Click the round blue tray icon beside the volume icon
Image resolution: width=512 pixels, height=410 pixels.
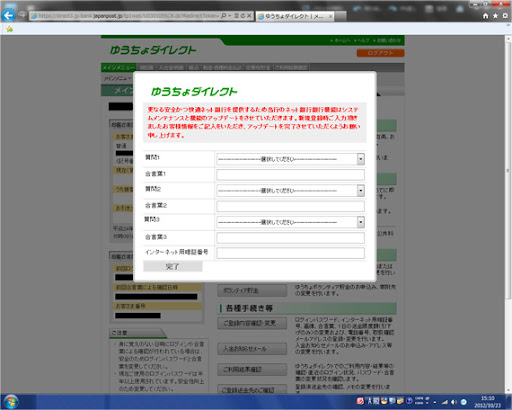[x=463, y=402]
